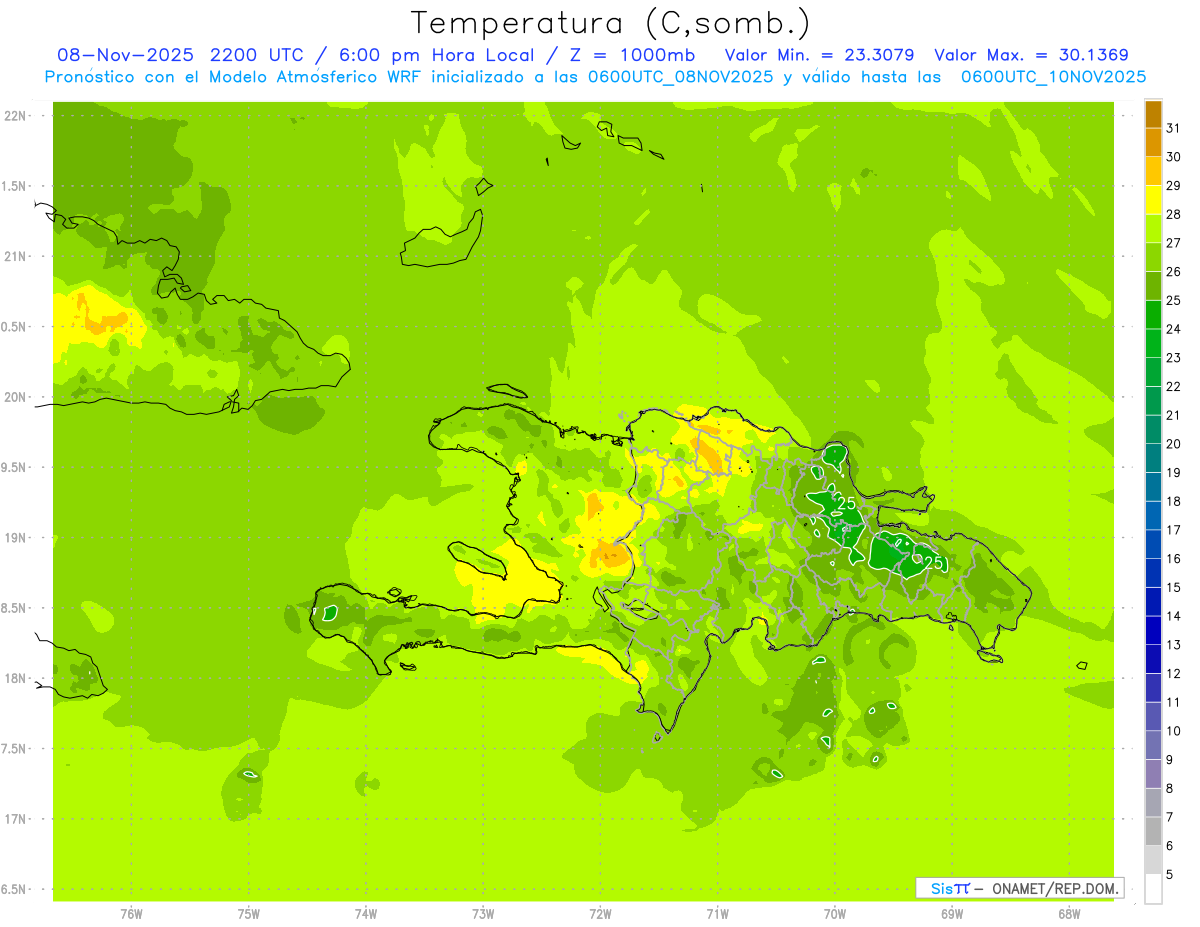Screen dimensions: 1200x927
Task: Click the legend value label 22
Action: [x=1173, y=386]
